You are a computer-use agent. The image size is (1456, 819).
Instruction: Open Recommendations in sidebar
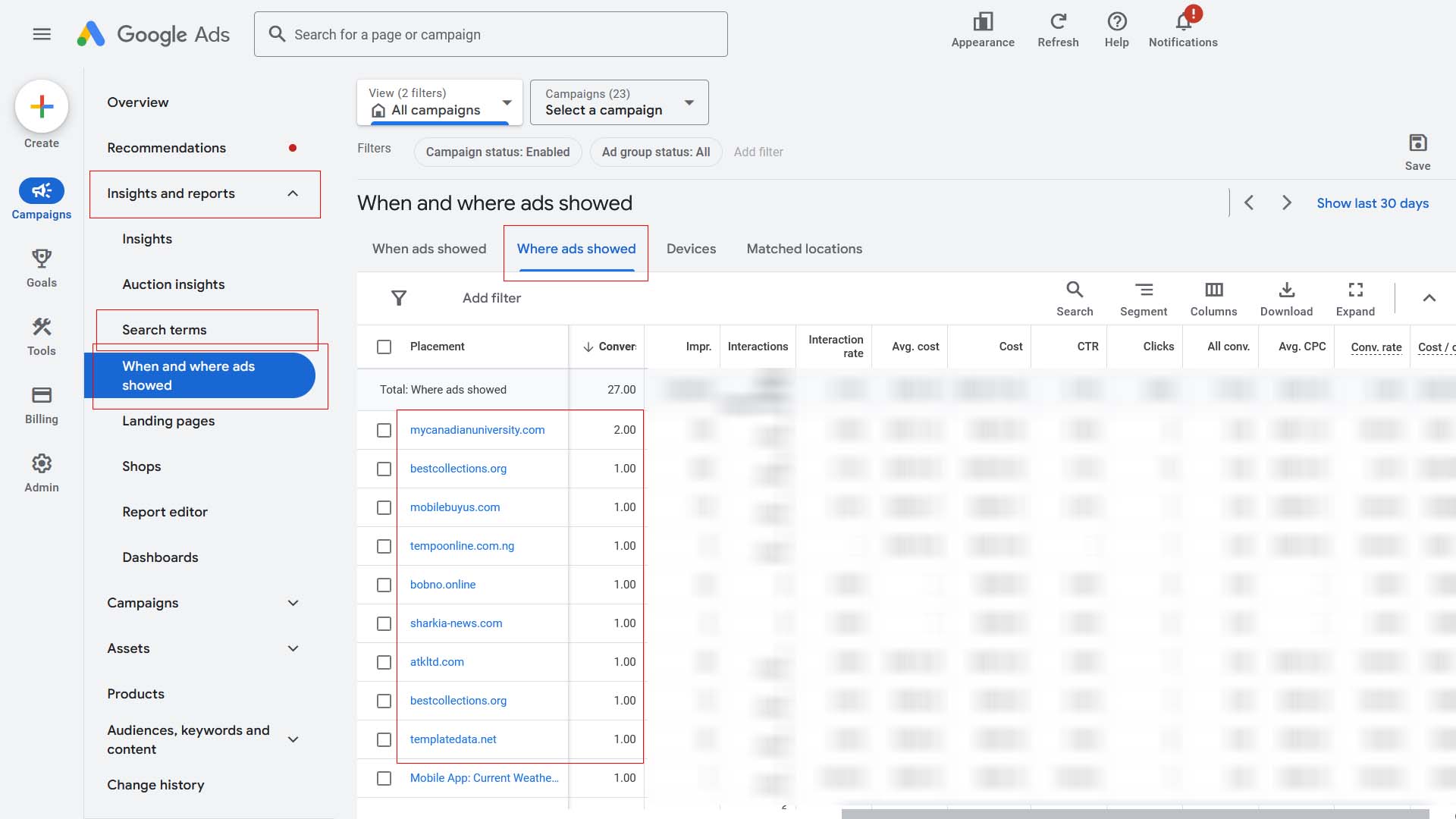tap(166, 148)
